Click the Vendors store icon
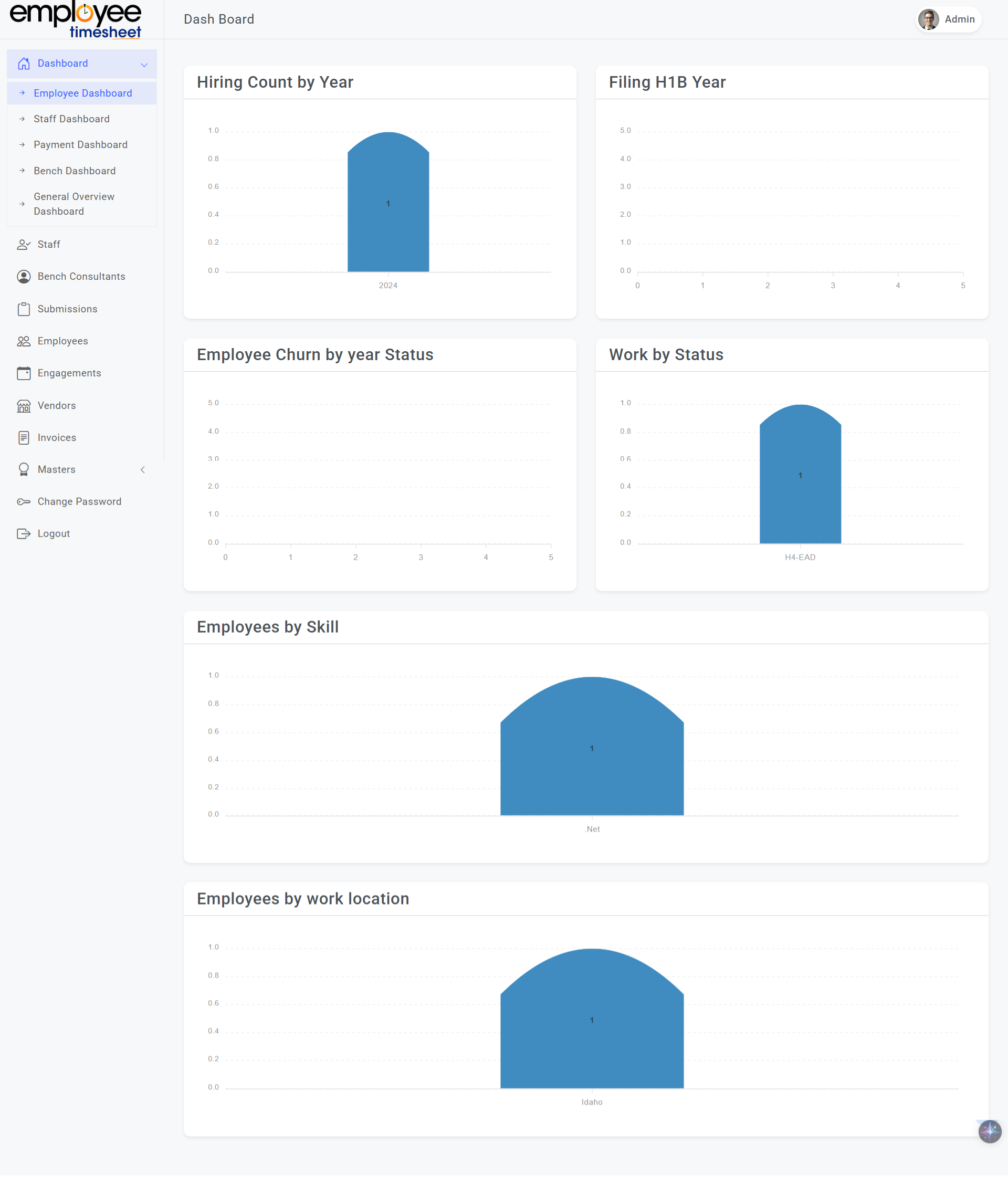The height and width of the screenshot is (1177, 1008). pos(23,406)
